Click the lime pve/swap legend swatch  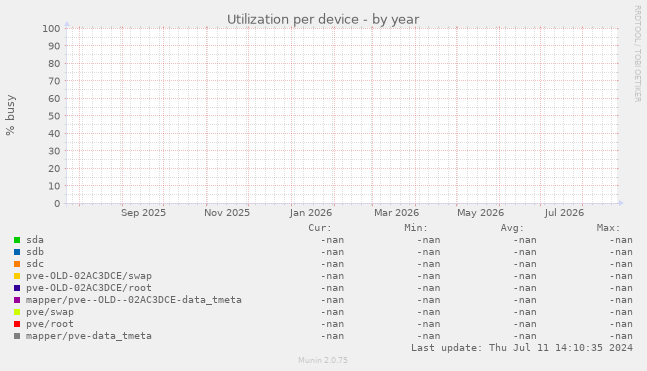click(x=17, y=312)
